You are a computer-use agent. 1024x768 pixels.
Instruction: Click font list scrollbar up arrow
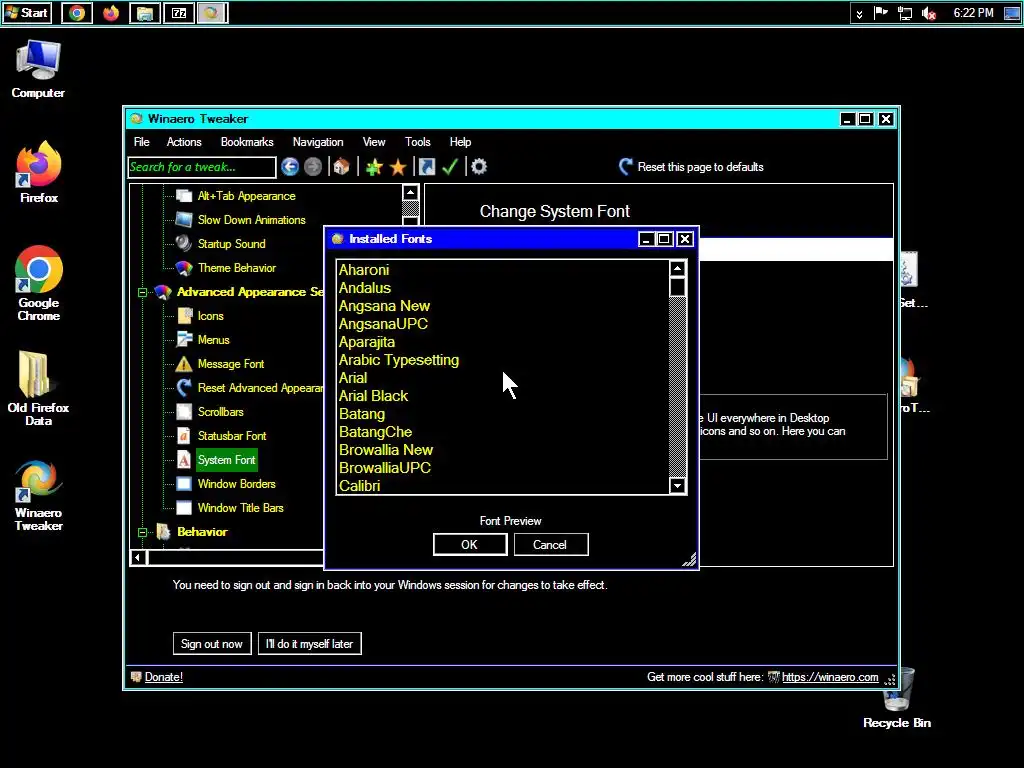(677, 268)
